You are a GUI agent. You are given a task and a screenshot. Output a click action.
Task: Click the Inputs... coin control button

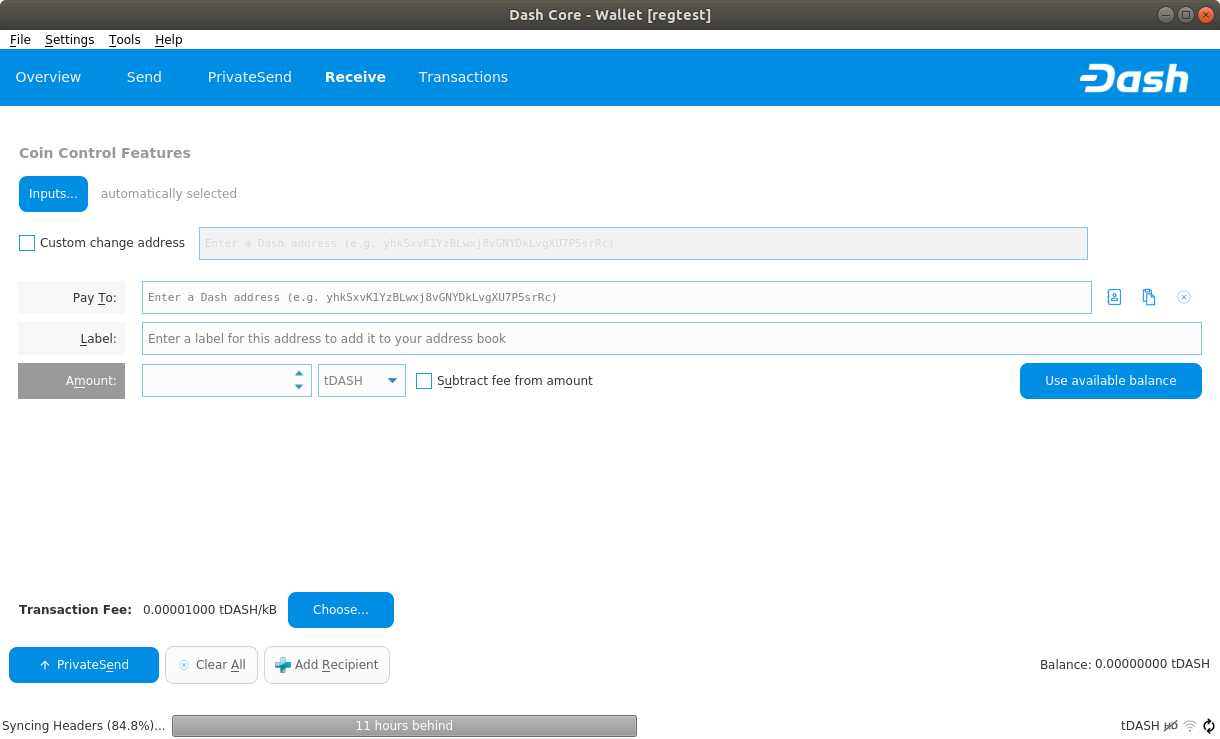pos(53,194)
